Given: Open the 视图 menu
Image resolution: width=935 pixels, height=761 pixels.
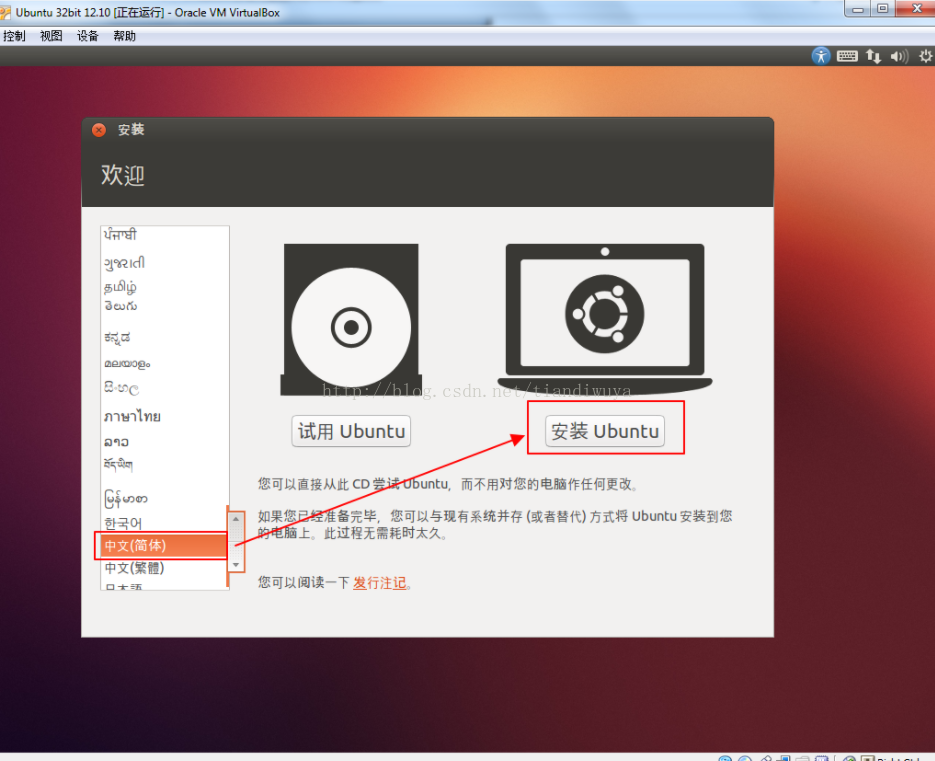Looking at the screenshot, I should pos(51,36).
